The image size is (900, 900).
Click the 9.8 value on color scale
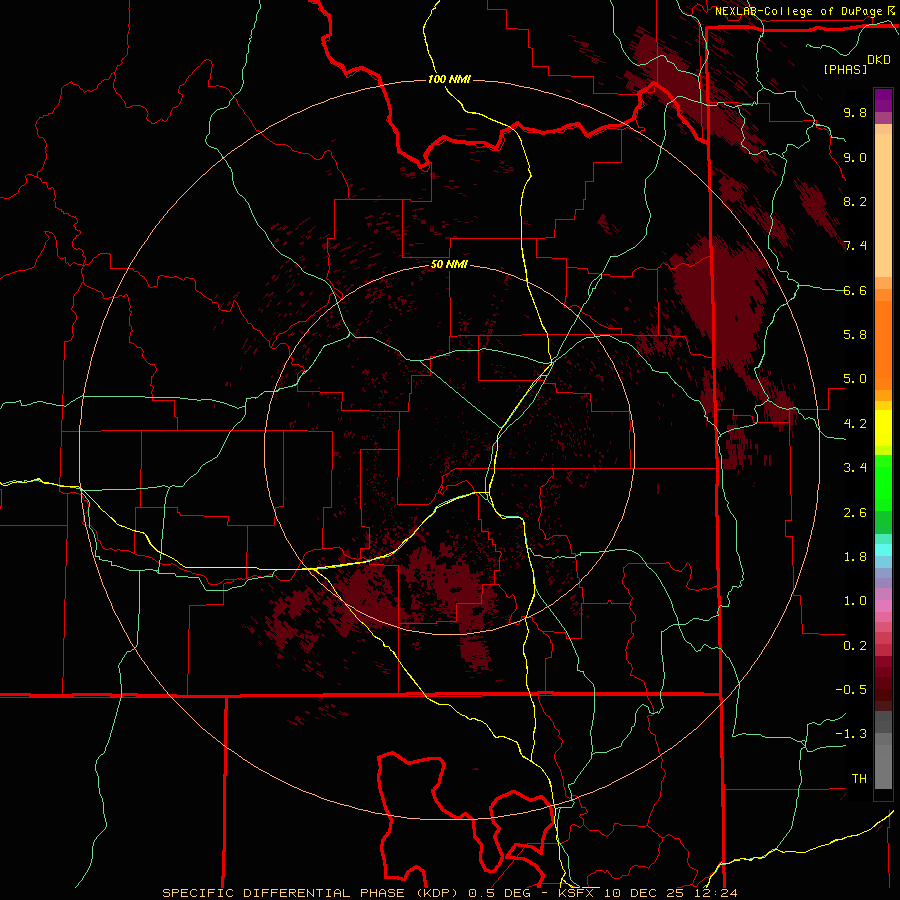[855, 112]
